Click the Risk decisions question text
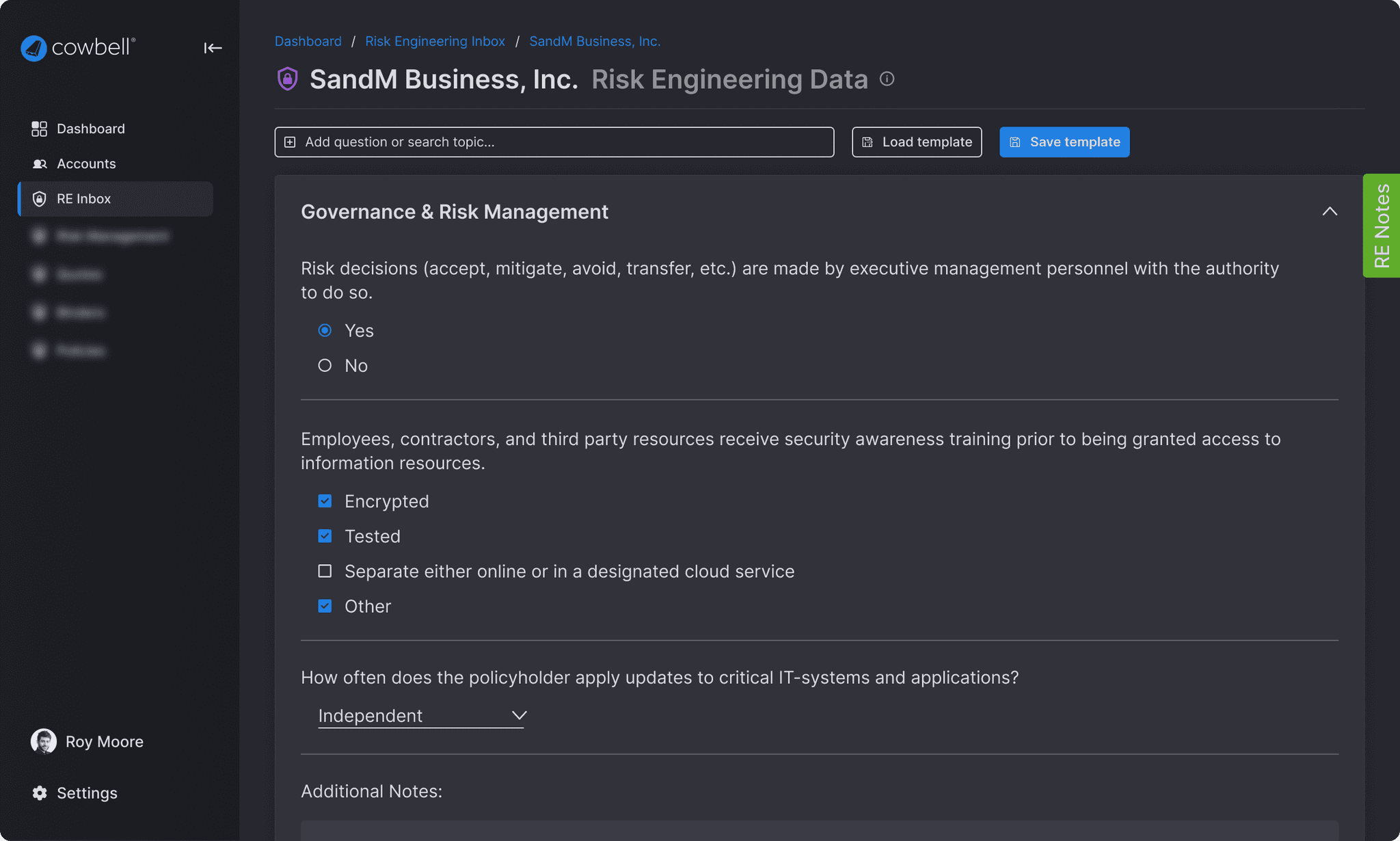 tap(790, 280)
